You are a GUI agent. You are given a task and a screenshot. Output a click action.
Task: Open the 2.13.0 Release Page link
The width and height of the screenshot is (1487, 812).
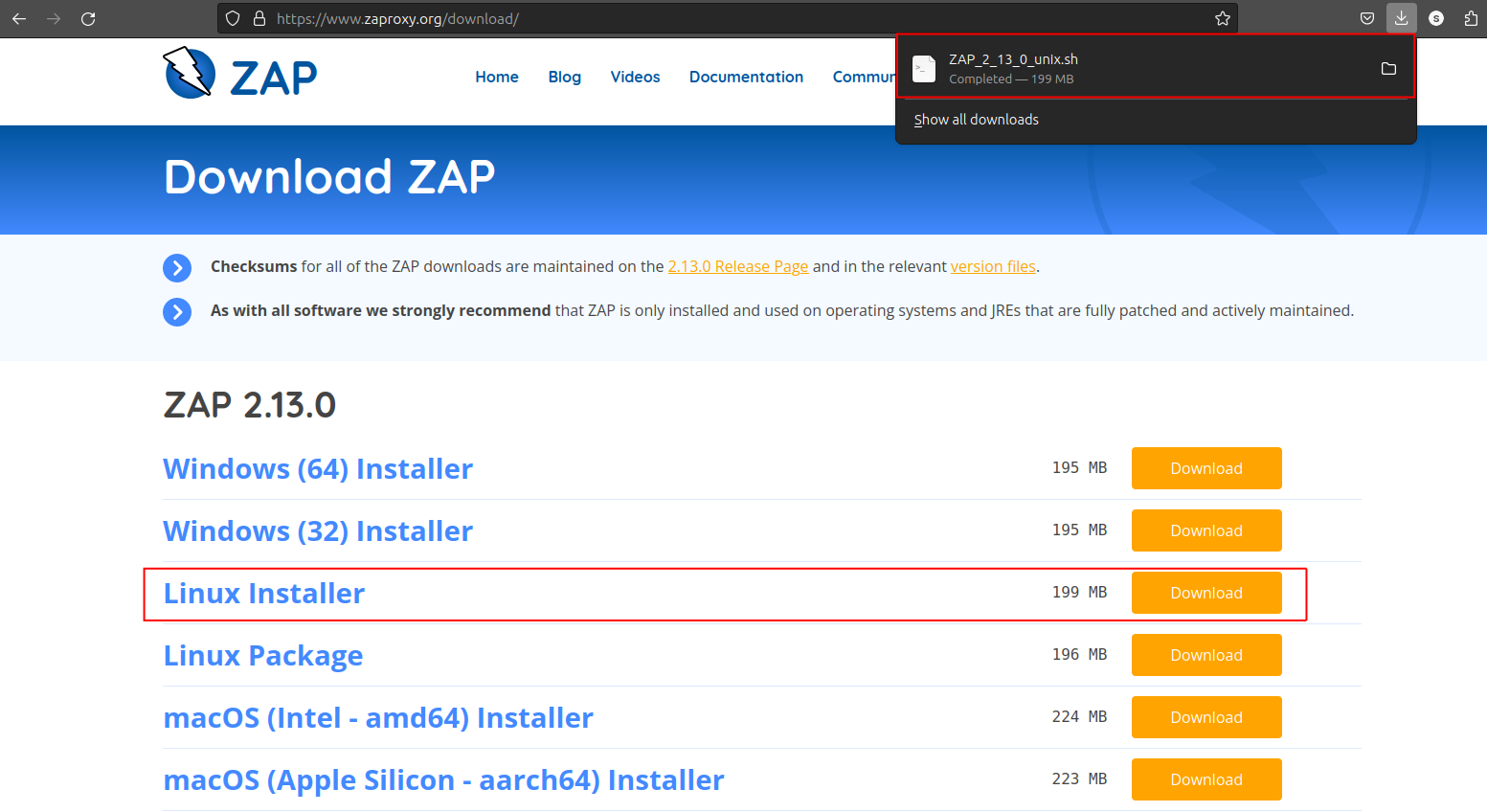click(x=738, y=266)
